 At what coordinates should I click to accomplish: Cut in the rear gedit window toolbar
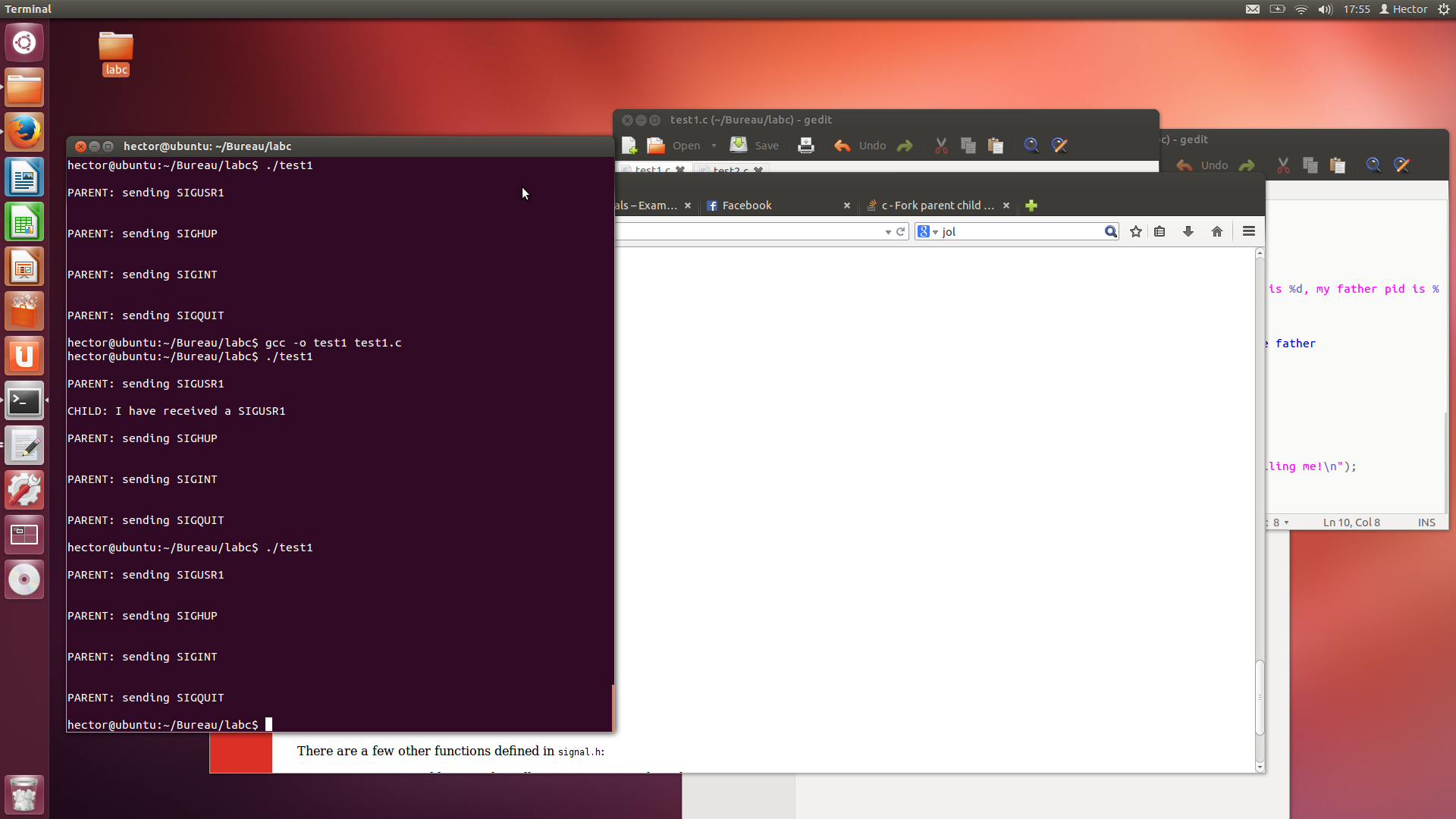point(1283,165)
